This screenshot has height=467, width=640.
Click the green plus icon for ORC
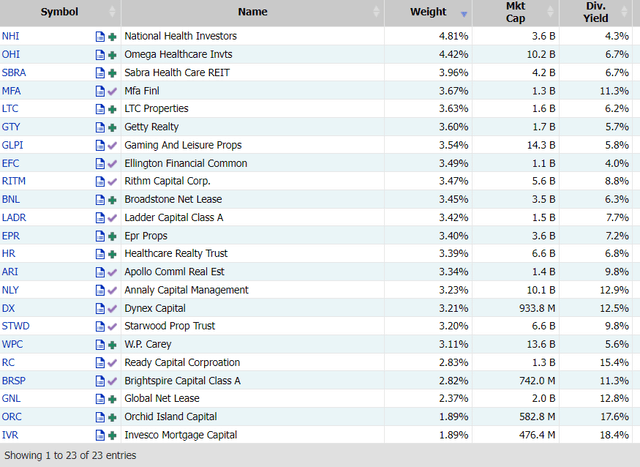[x=112, y=417]
